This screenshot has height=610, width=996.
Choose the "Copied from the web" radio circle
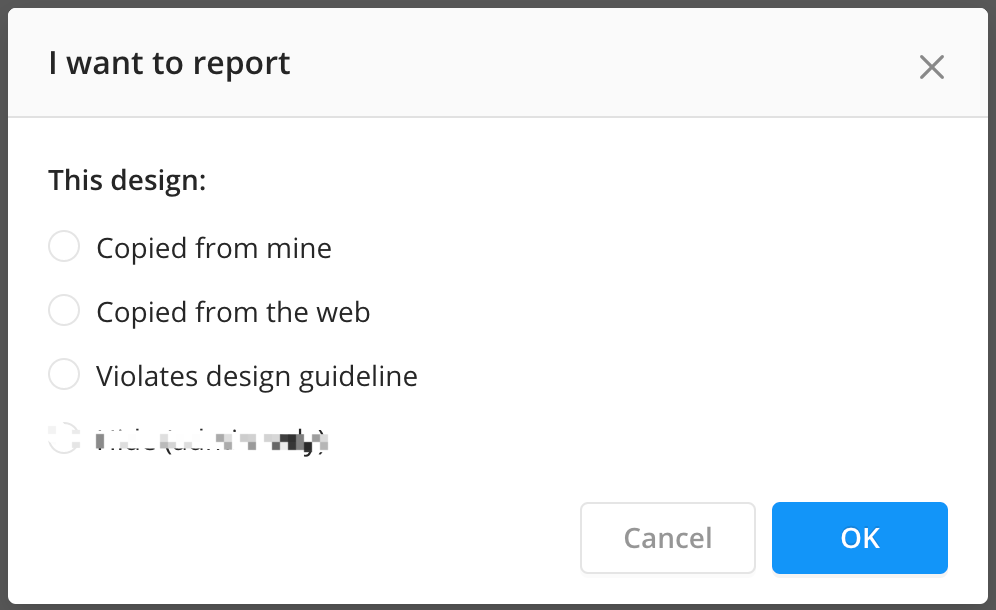(x=64, y=311)
